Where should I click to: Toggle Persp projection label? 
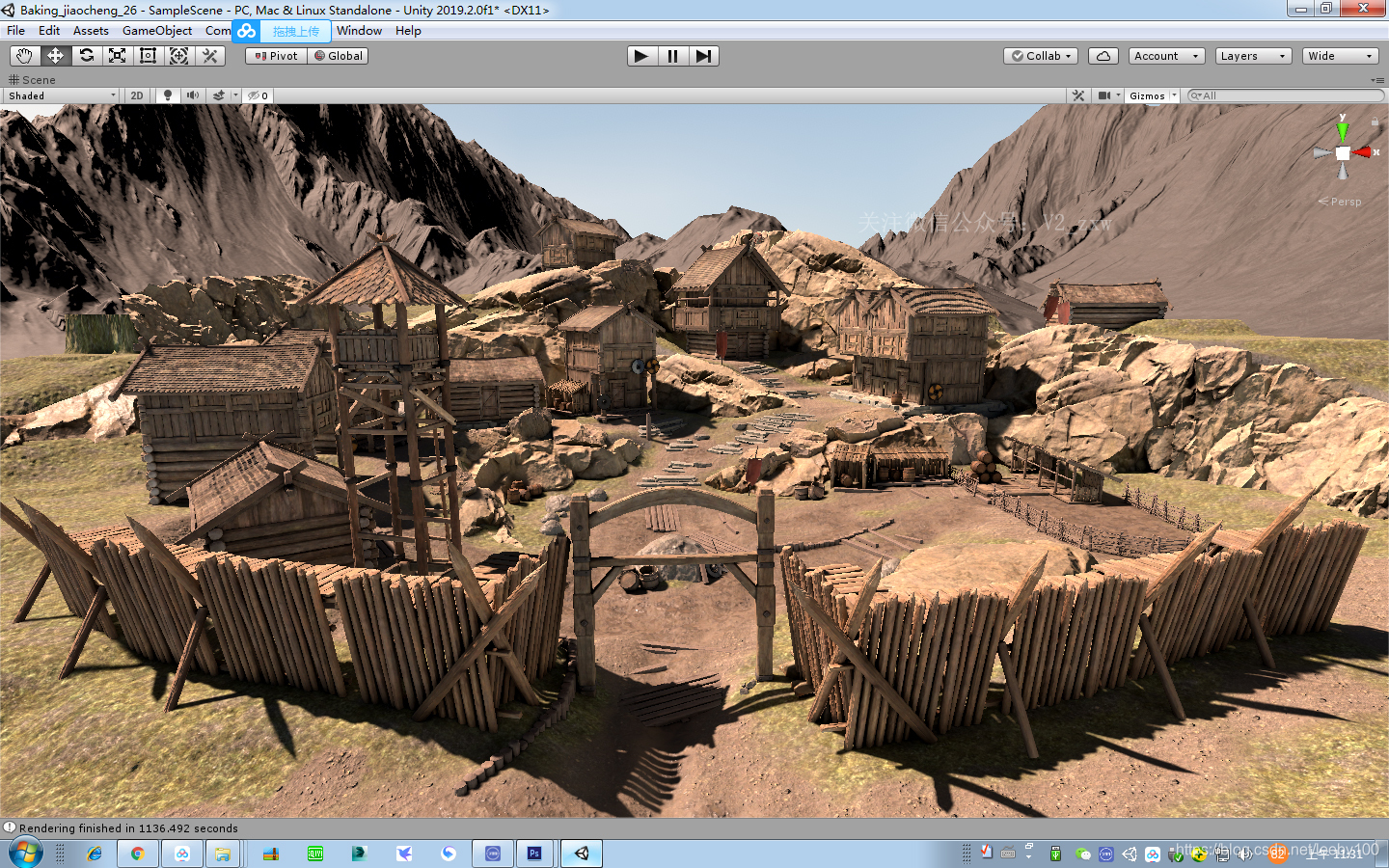tap(1340, 202)
